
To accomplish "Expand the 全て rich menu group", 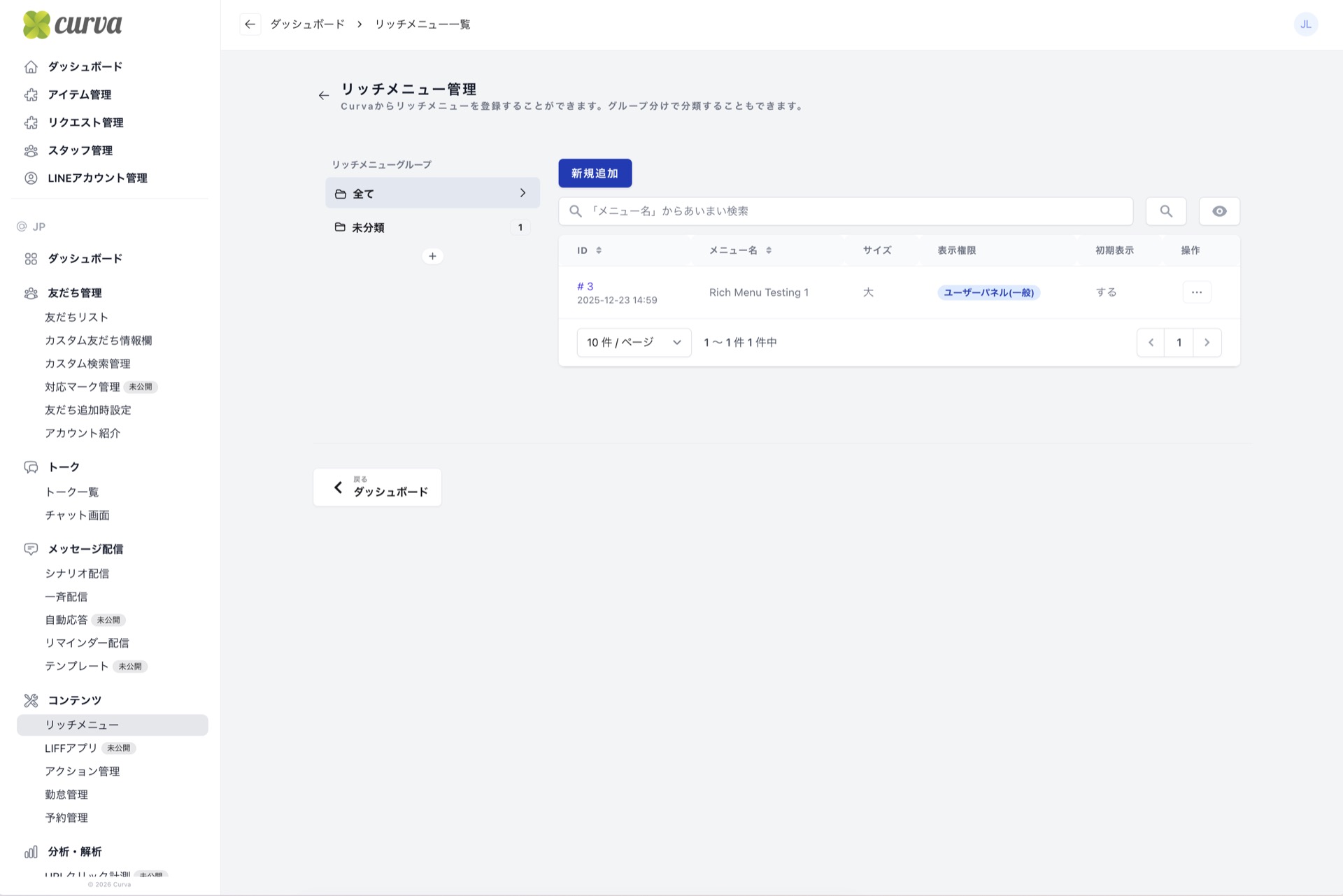I will pyautogui.click(x=522, y=192).
